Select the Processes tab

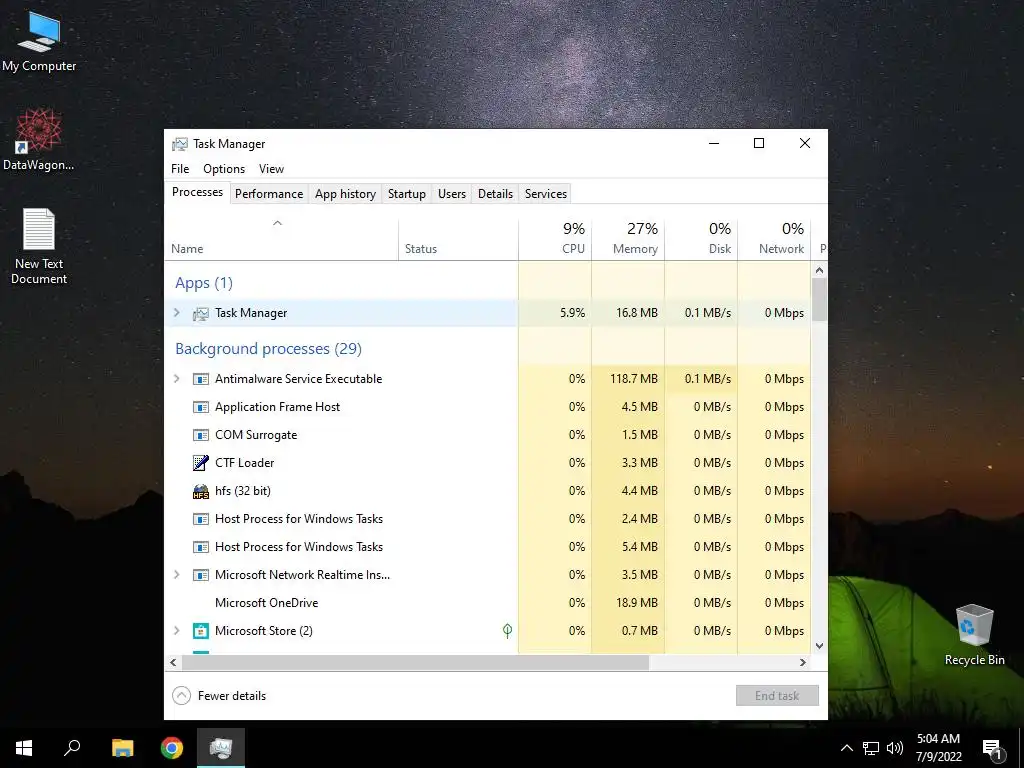pyautogui.click(x=197, y=192)
